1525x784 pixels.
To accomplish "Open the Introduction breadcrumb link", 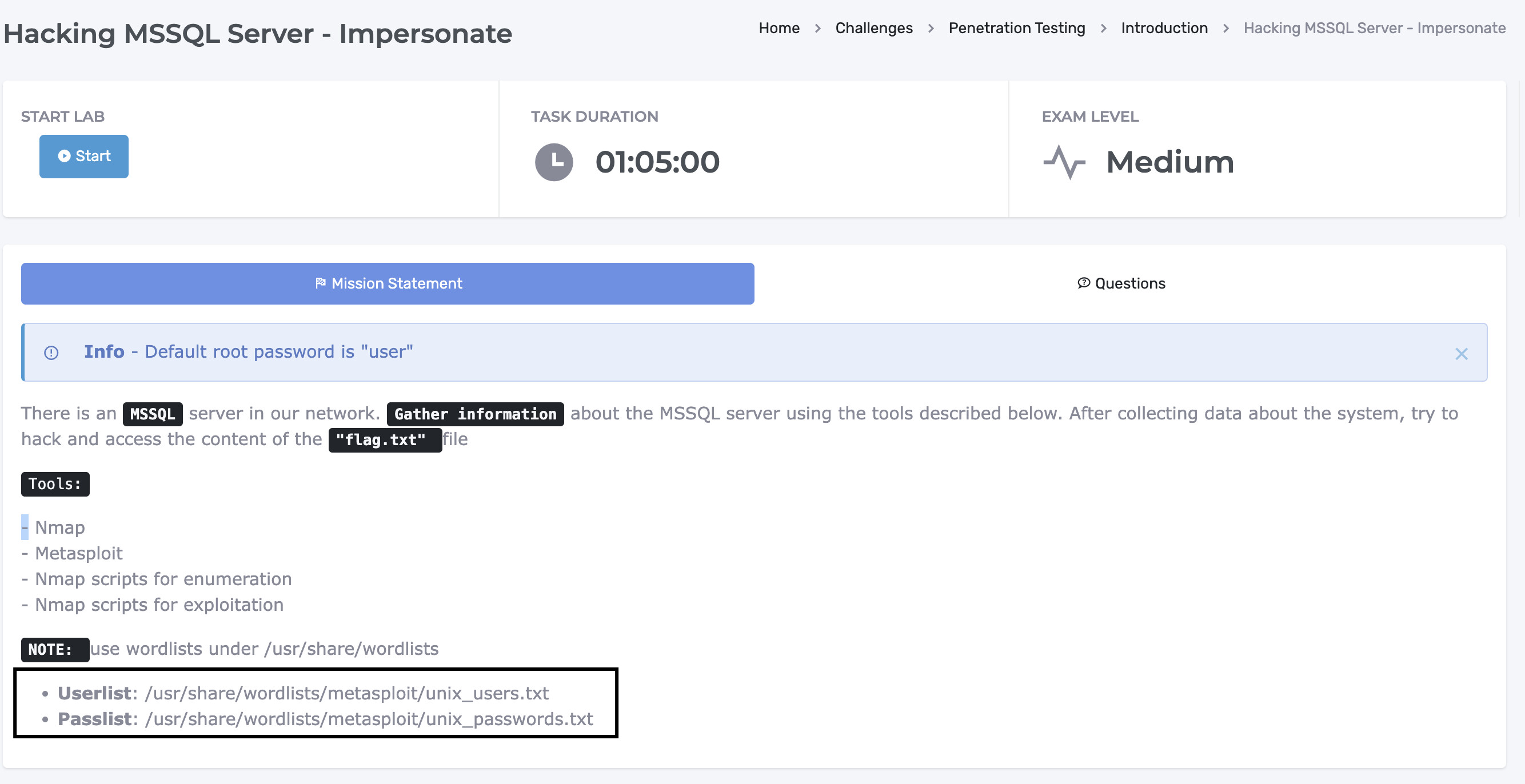I will pyautogui.click(x=1163, y=28).
